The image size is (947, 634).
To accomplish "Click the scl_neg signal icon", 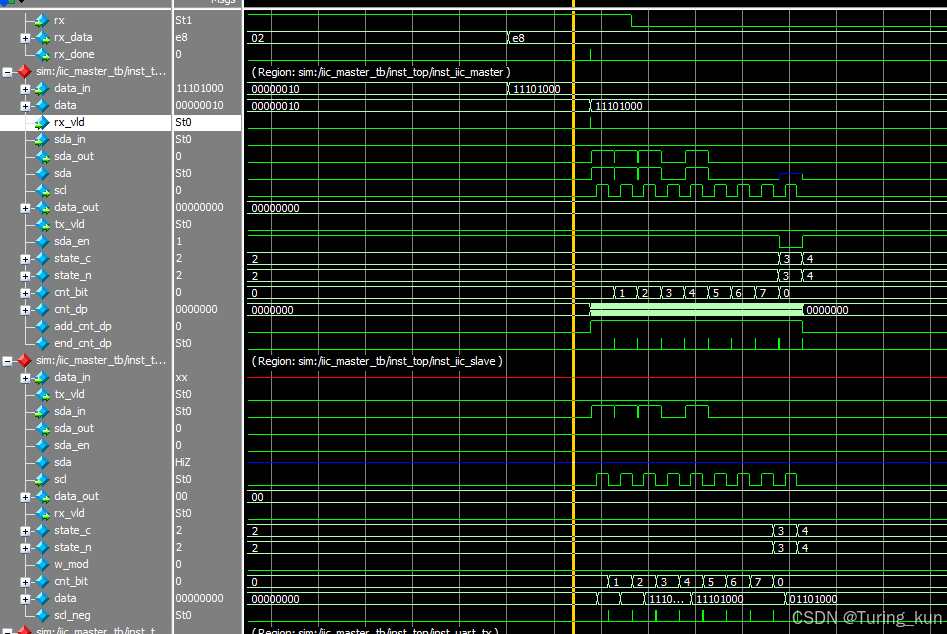I will 42,615.
